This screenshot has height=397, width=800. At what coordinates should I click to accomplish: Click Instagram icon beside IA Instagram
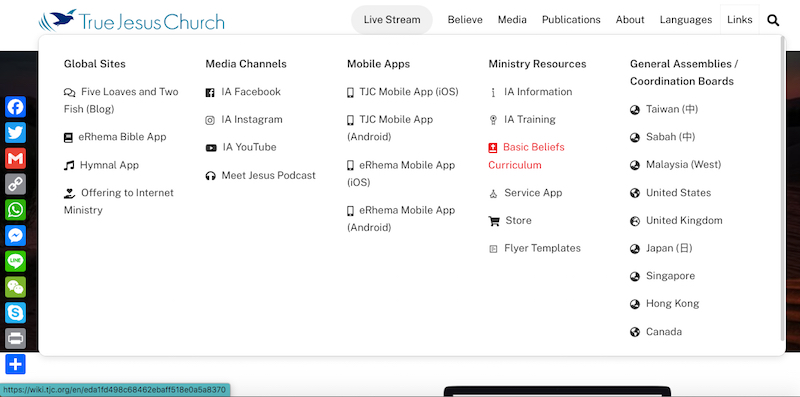[x=210, y=120]
